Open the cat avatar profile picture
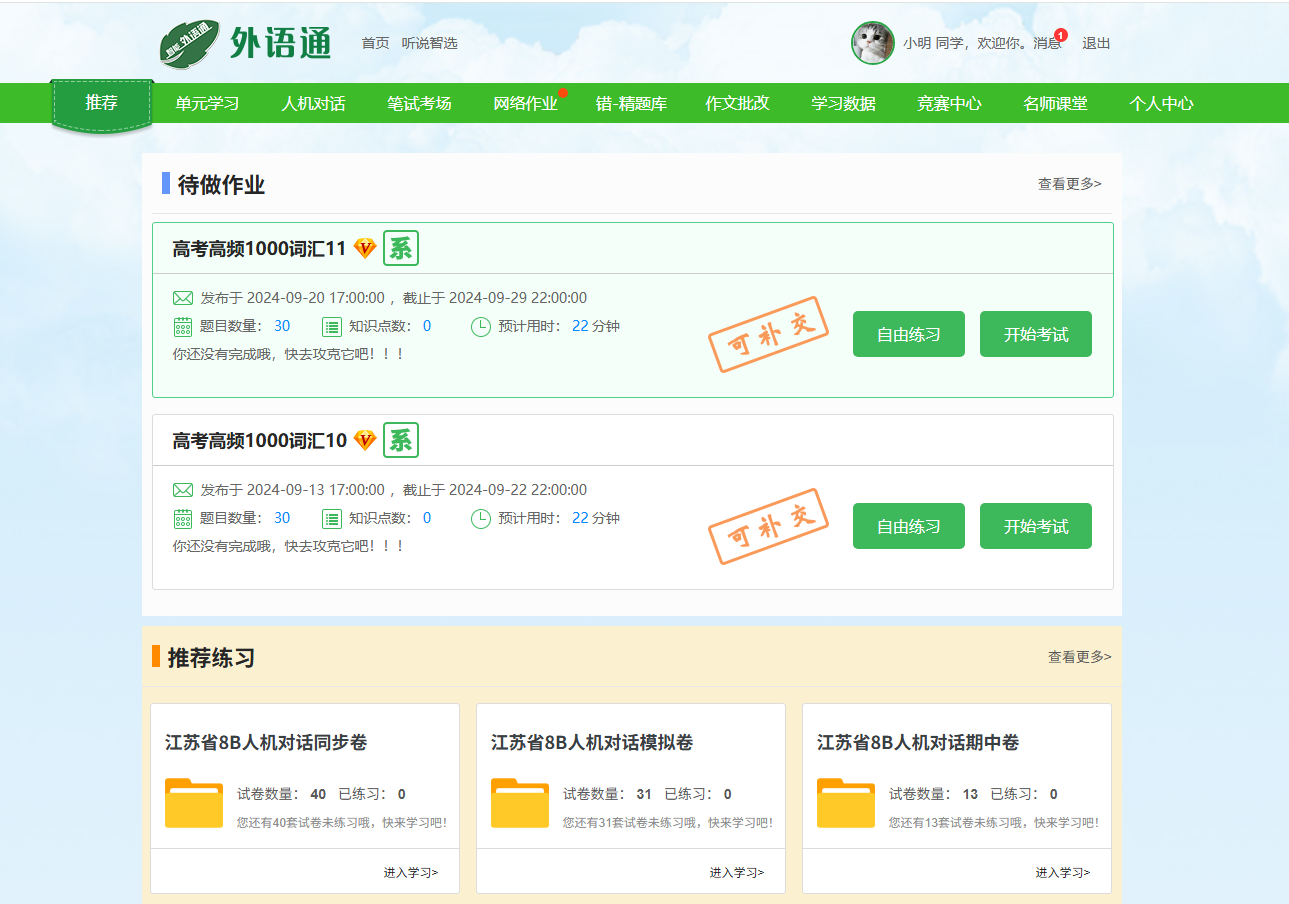Viewport: 1289px width, 904px height. pyautogui.click(x=872, y=43)
